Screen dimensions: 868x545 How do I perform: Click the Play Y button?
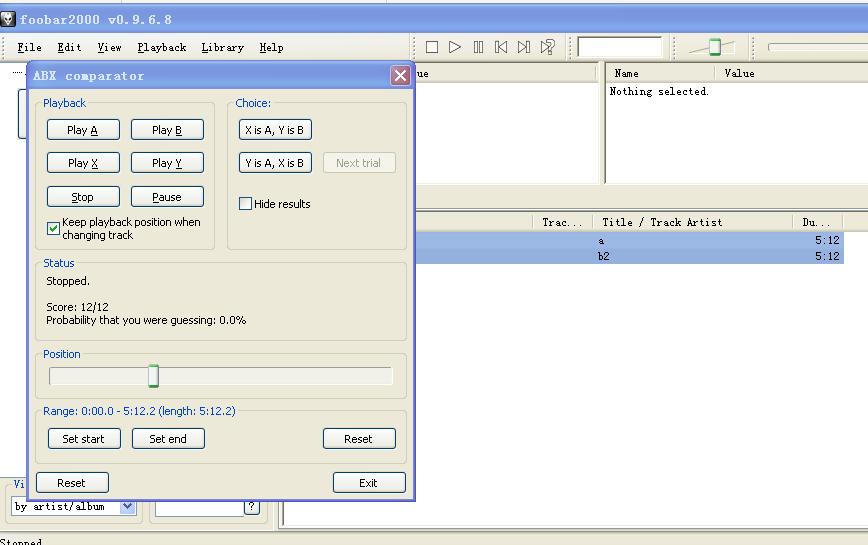click(167, 163)
